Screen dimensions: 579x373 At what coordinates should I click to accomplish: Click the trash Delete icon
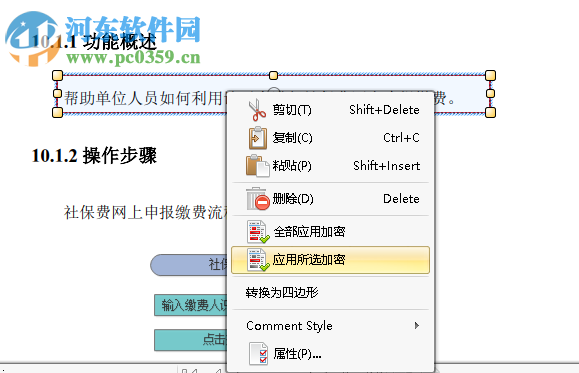(x=258, y=198)
